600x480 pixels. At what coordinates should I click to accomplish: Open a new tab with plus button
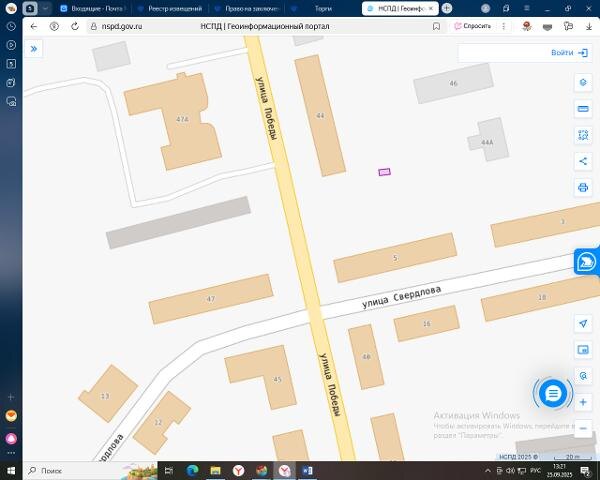pos(447,8)
